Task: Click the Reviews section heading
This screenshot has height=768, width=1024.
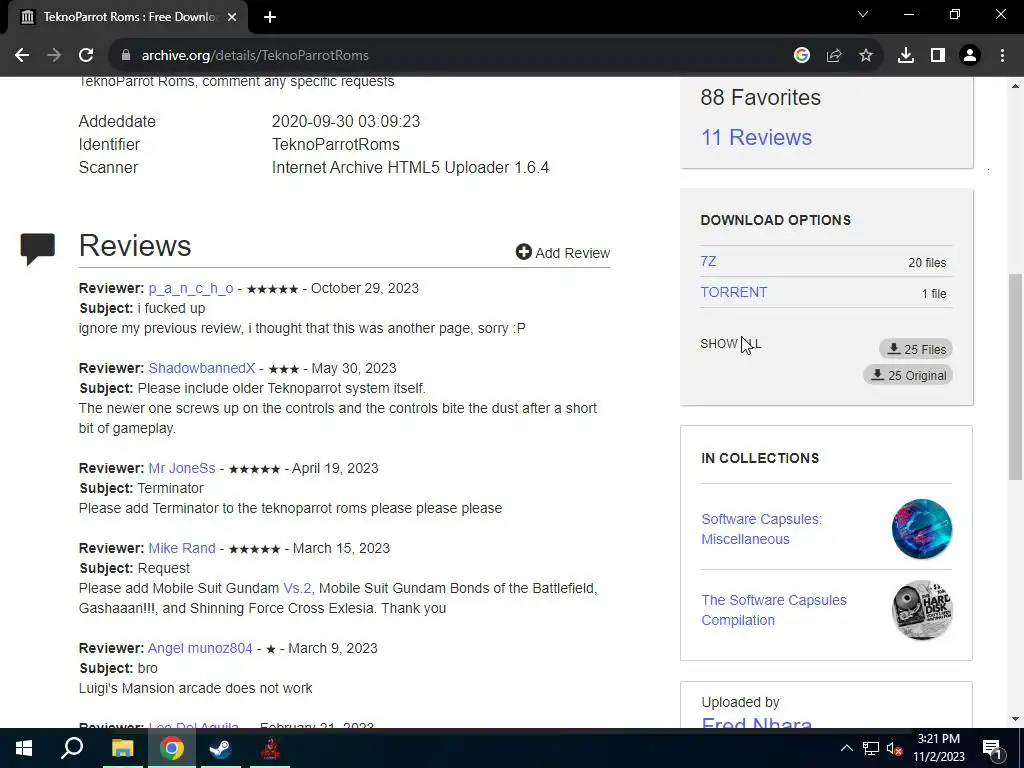Action: (x=135, y=246)
